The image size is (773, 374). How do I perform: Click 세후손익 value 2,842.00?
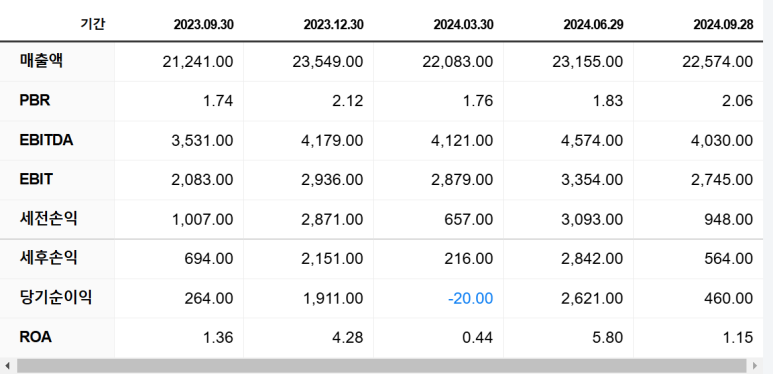point(592,259)
